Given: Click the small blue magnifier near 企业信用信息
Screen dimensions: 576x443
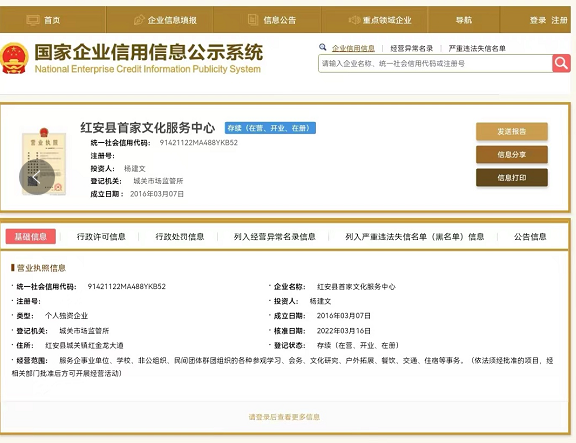Looking at the screenshot, I should pyautogui.click(x=323, y=47).
